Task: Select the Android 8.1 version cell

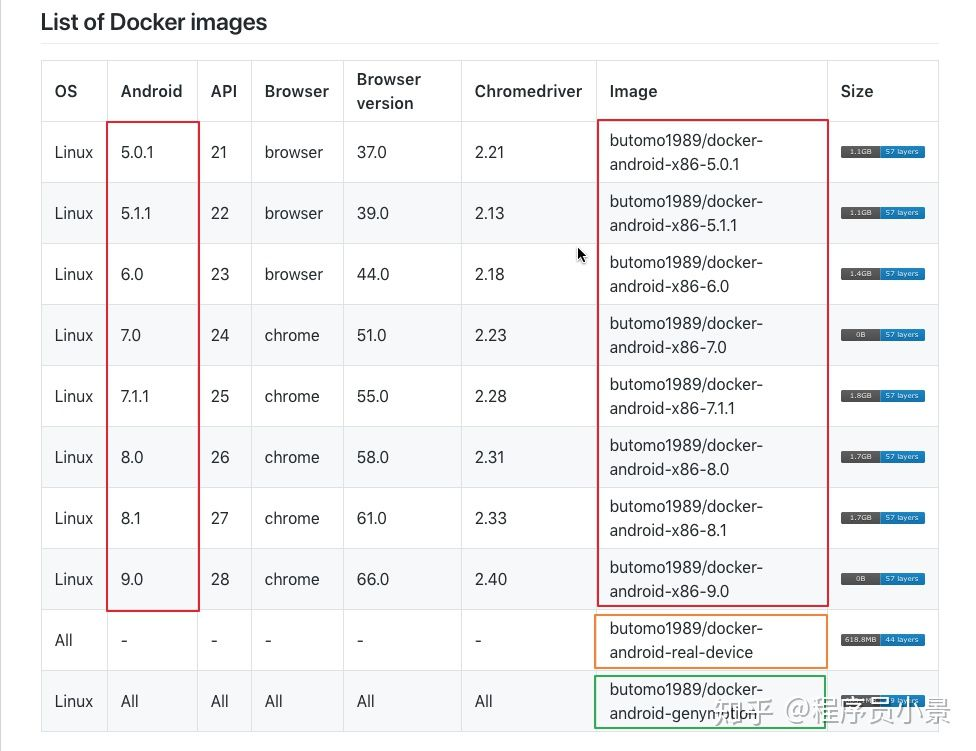Action: pyautogui.click(x=131, y=518)
